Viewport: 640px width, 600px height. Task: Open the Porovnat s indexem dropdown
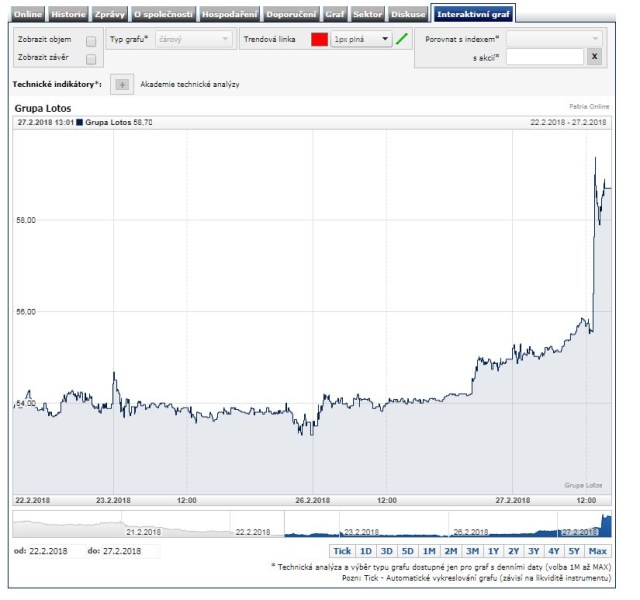click(x=554, y=39)
